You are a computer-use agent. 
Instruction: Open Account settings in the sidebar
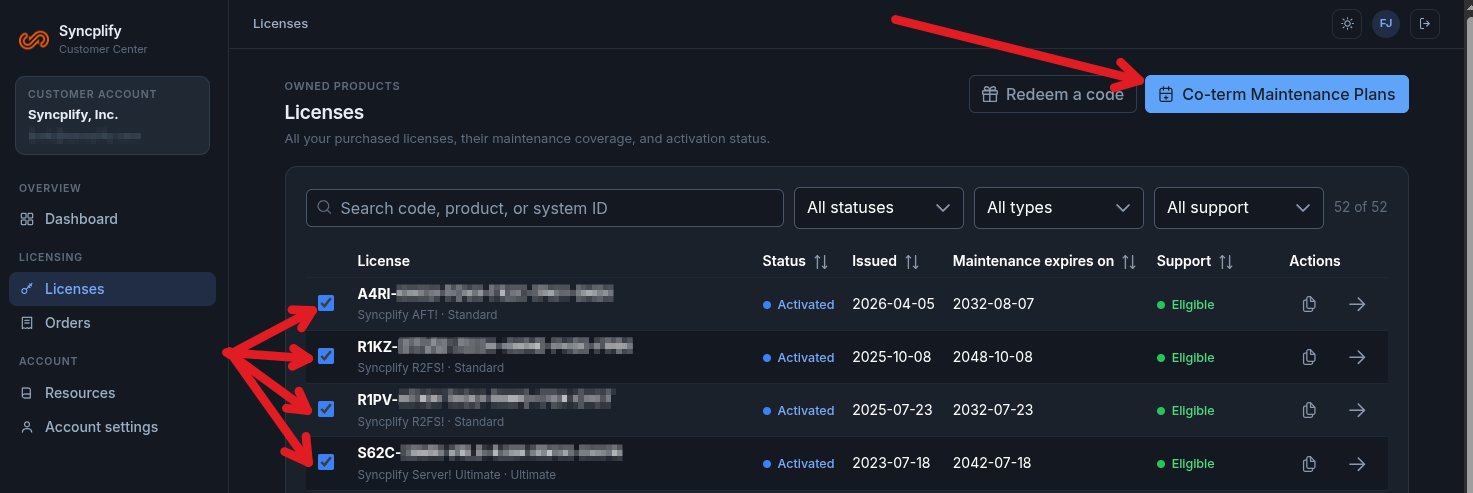click(112, 427)
